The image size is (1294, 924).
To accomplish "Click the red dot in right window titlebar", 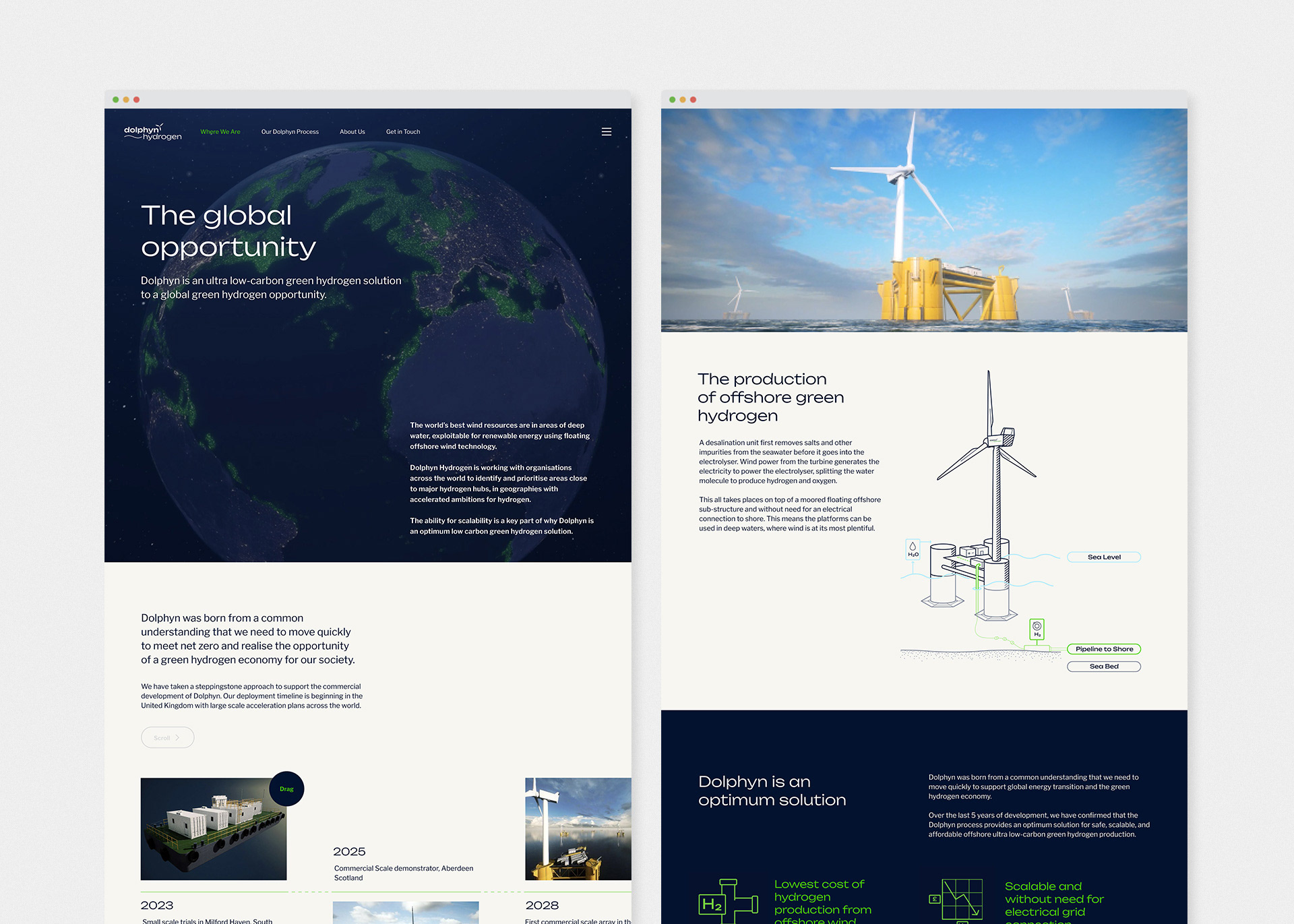I will (x=693, y=100).
